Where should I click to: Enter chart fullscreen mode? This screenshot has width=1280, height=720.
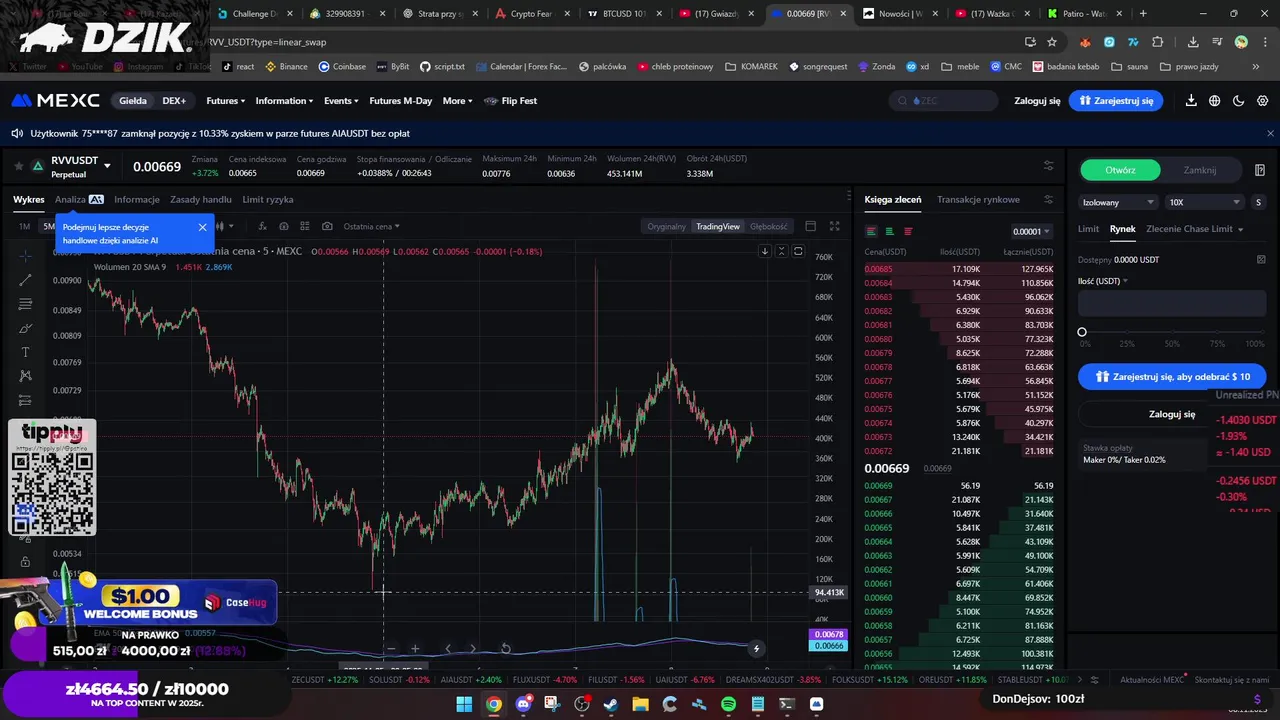835,226
